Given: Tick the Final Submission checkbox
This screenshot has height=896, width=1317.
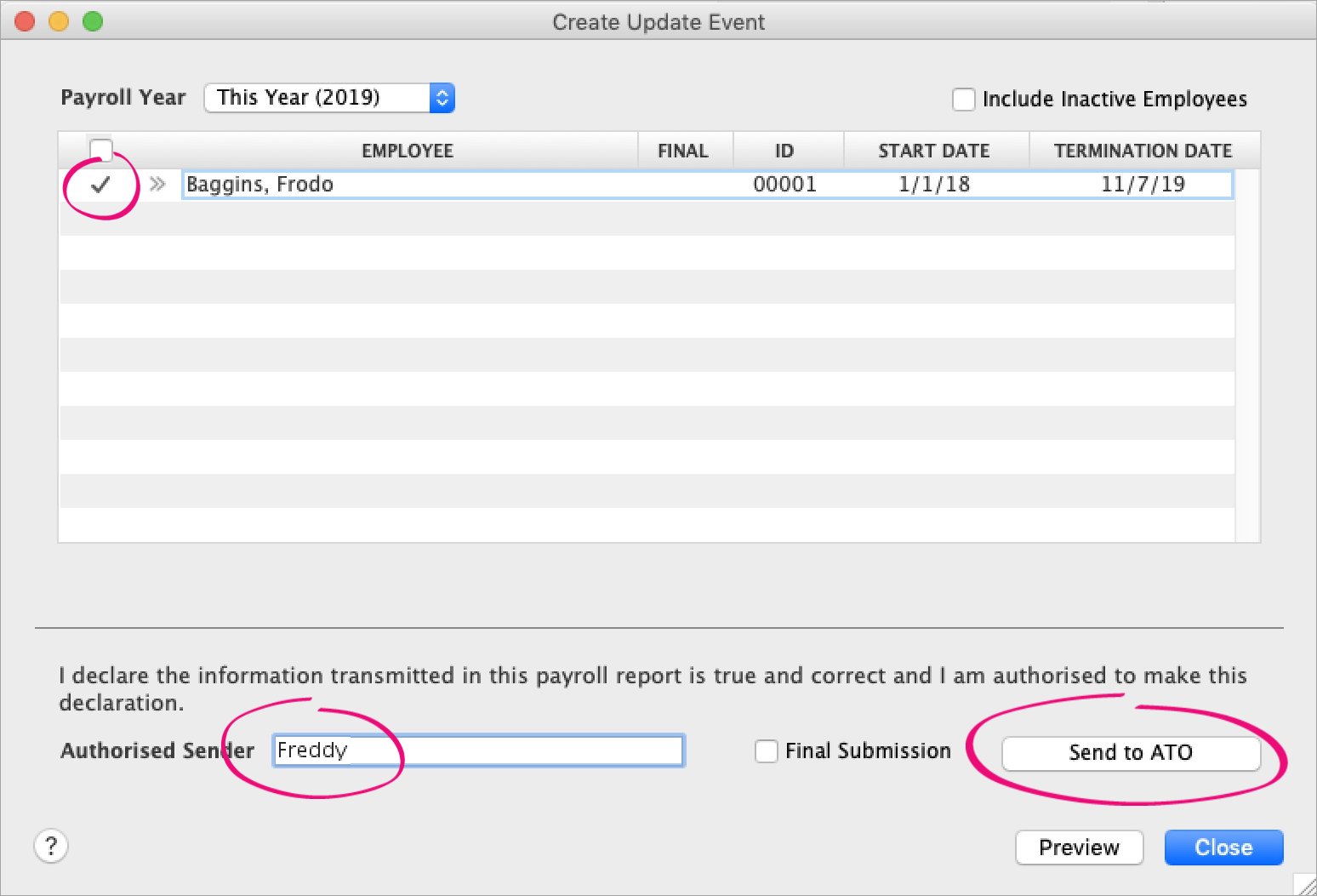Looking at the screenshot, I should coord(766,751).
